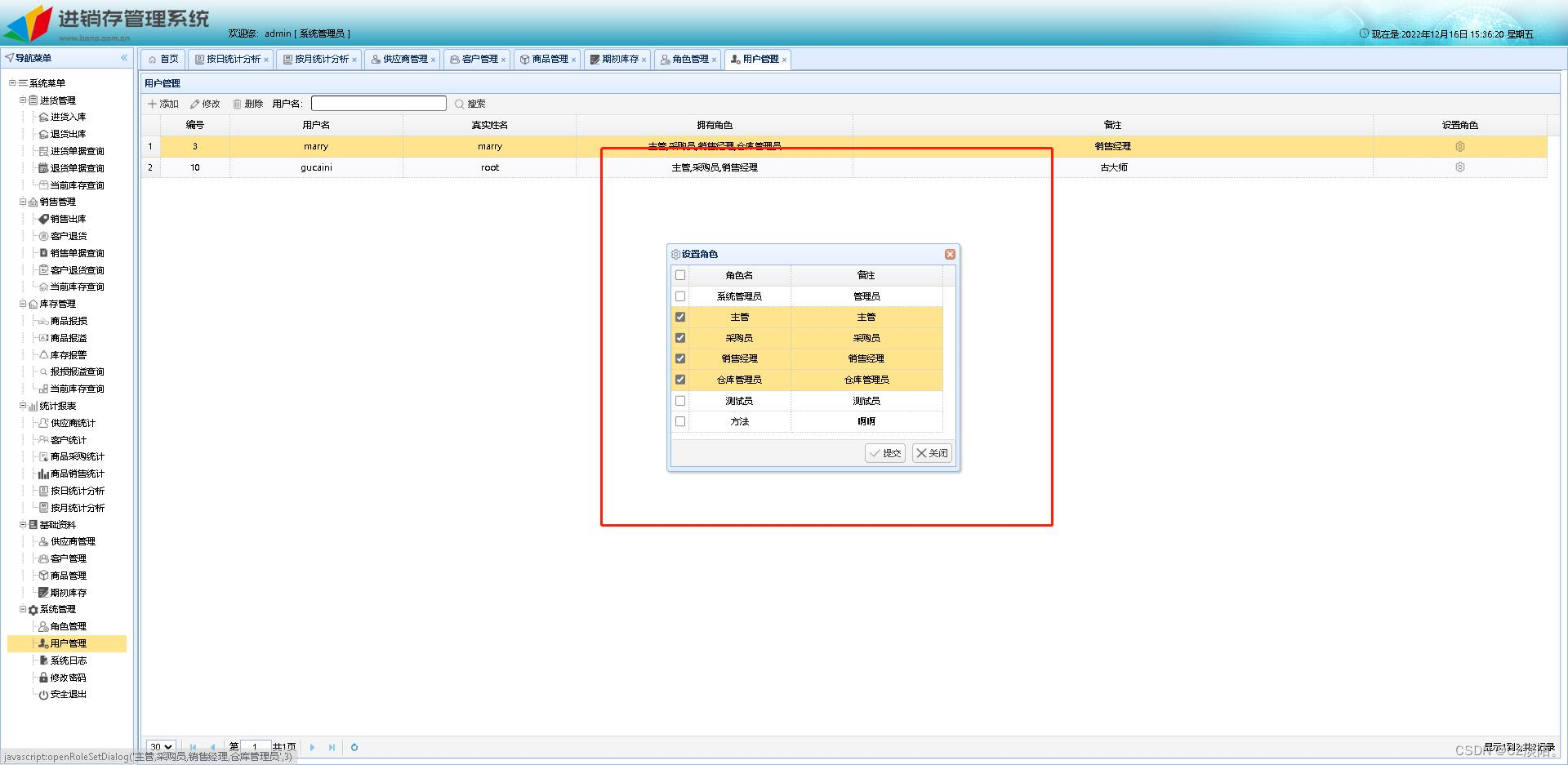Image resolution: width=1568 pixels, height=765 pixels.
Task: Click 安全退出 power item
Action: 68,694
